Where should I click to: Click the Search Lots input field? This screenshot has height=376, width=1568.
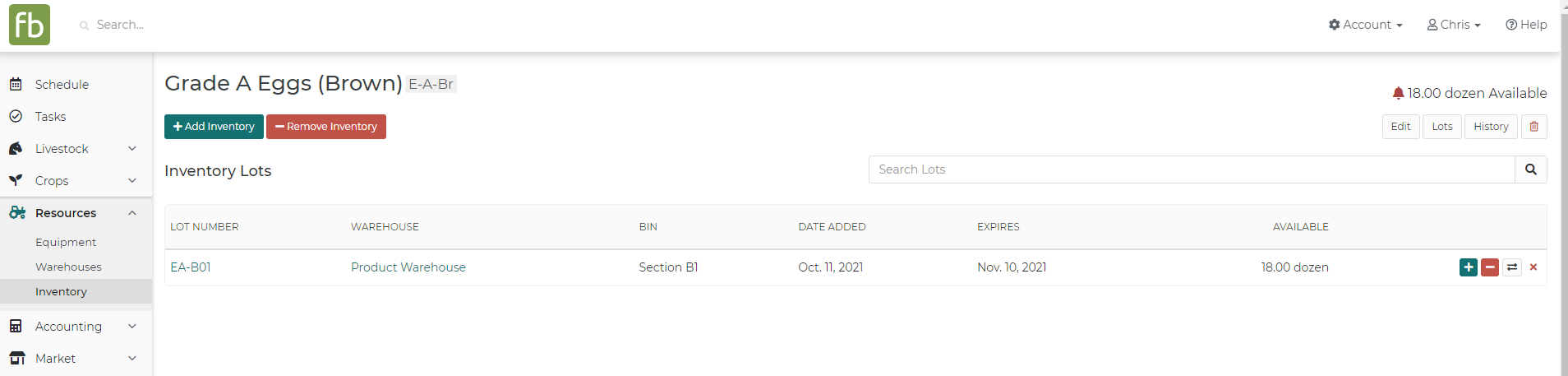pos(1192,169)
